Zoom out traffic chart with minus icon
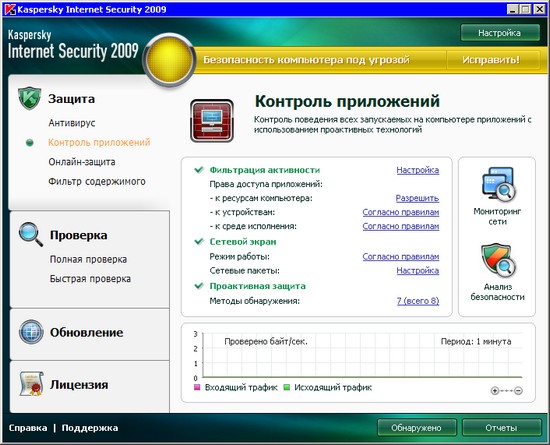The width and height of the screenshot is (550, 445). tap(518, 390)
